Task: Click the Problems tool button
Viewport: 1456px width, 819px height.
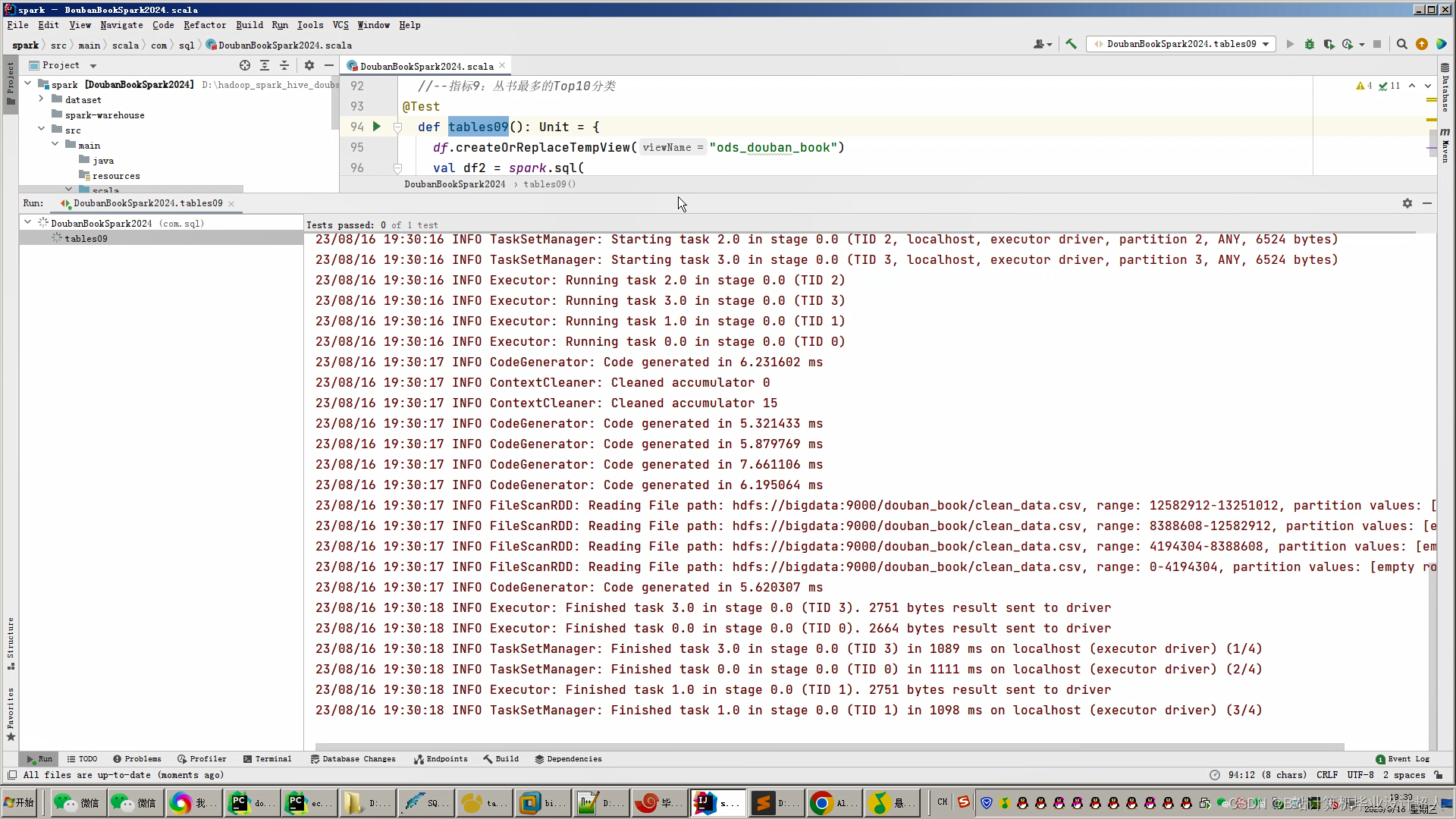Action: click(x=136, y=758)
